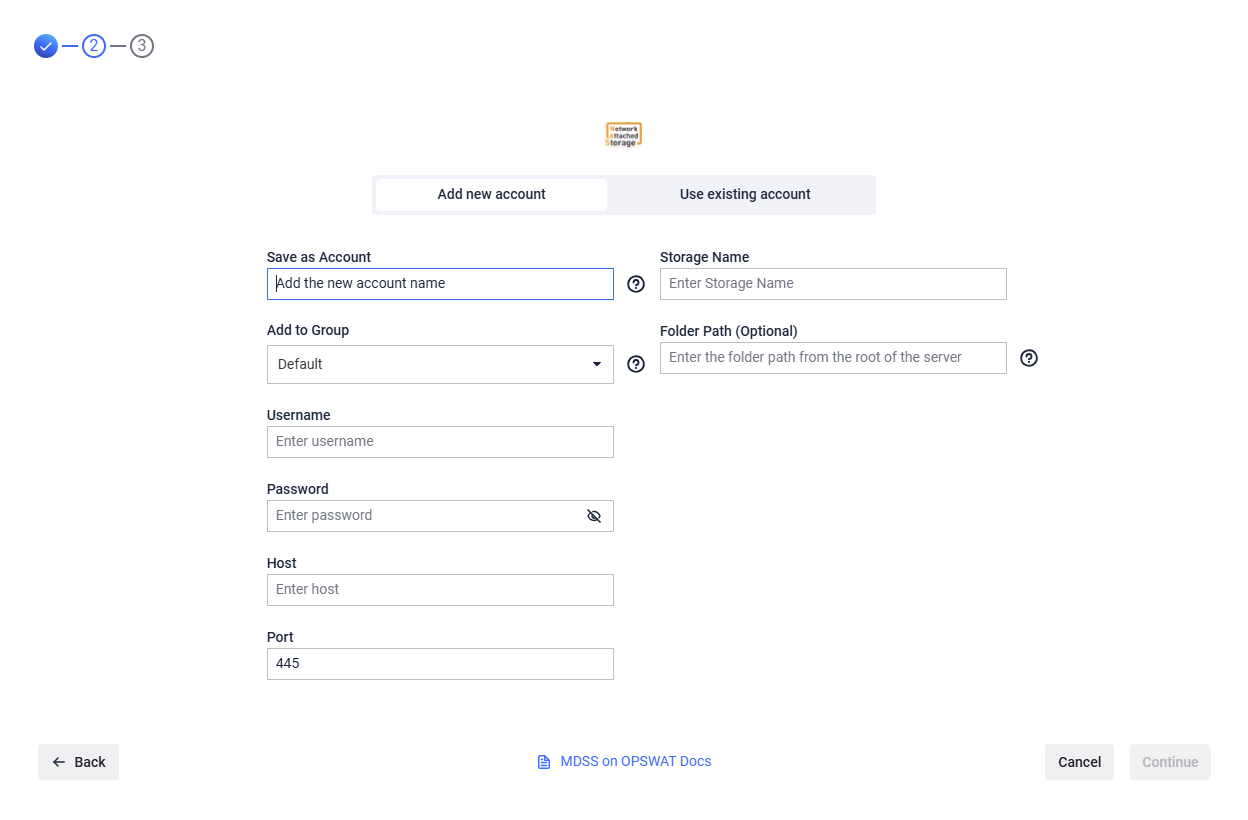
Task: Go back using the Back button
Action: click(x=78, y=762)
